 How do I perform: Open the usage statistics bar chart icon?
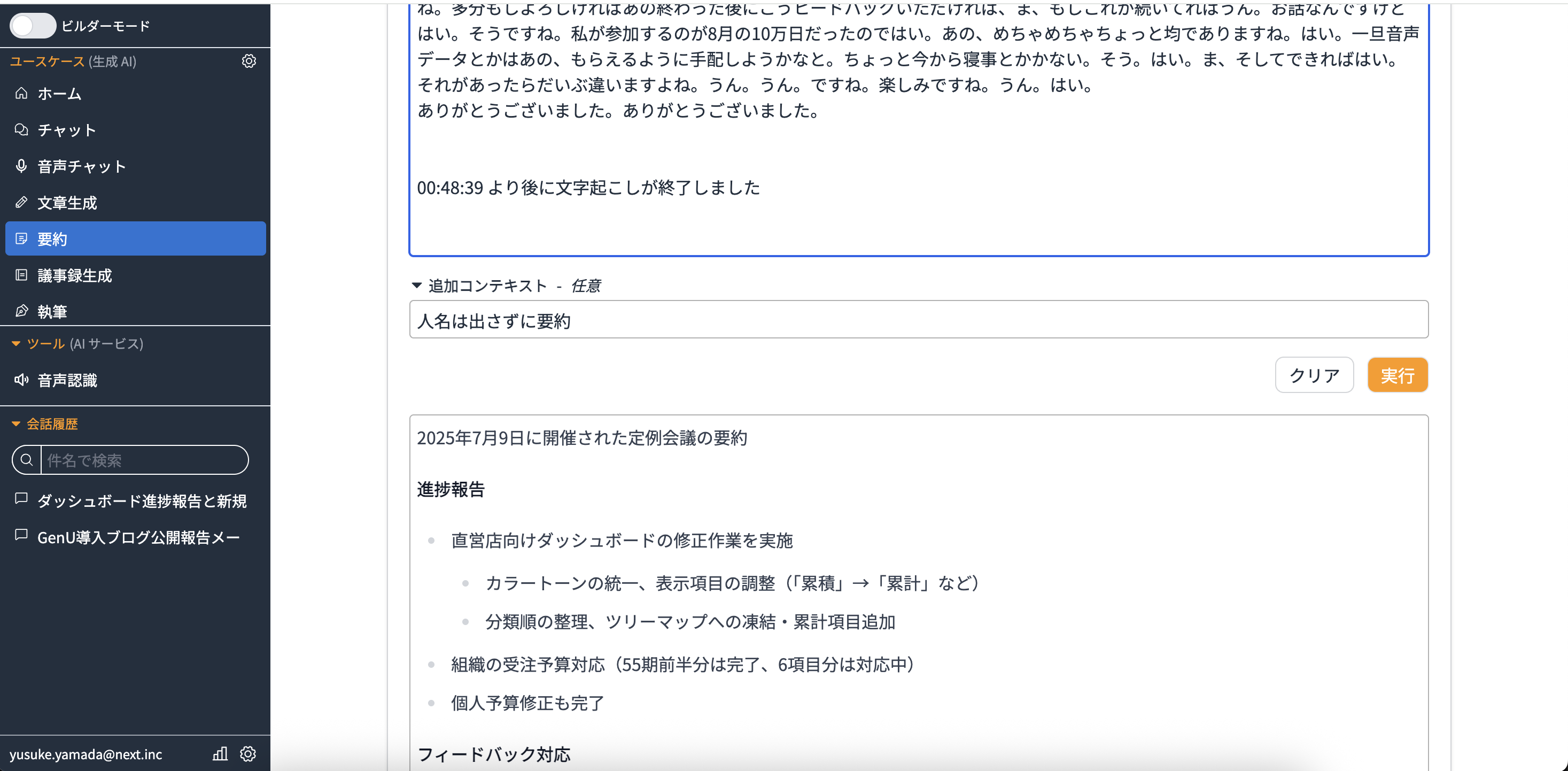(220, 754)
